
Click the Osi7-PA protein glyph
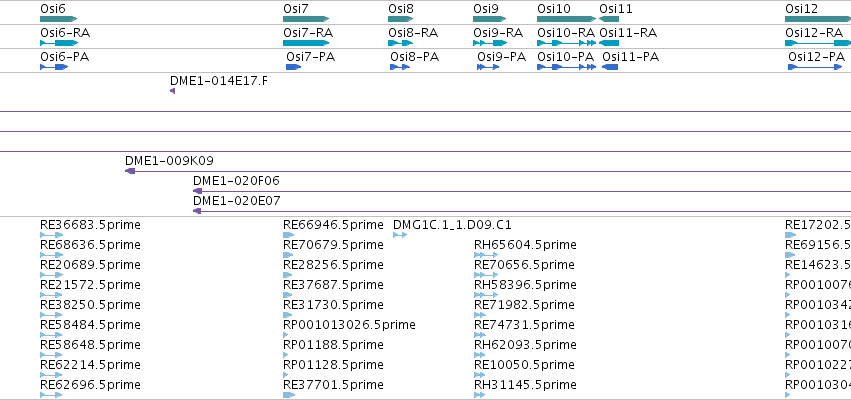click(x=294, y=67)
